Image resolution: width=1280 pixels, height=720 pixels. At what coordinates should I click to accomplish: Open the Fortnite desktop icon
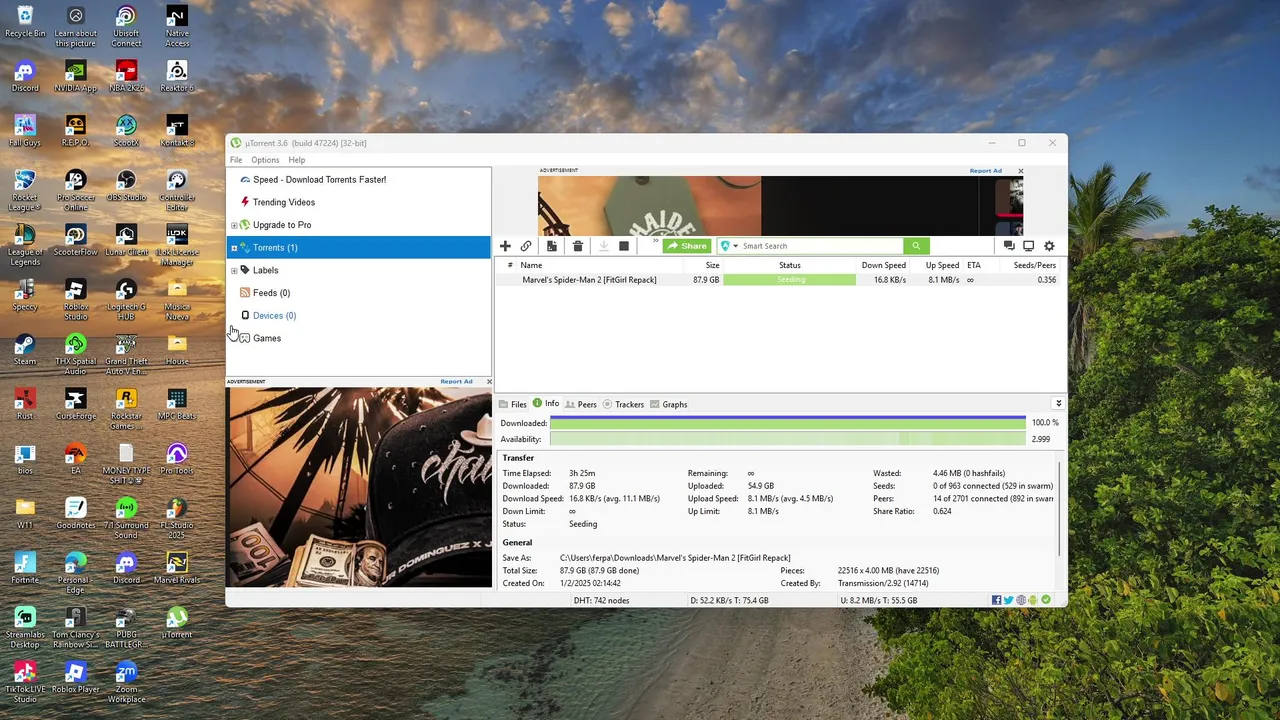point(25,568)
